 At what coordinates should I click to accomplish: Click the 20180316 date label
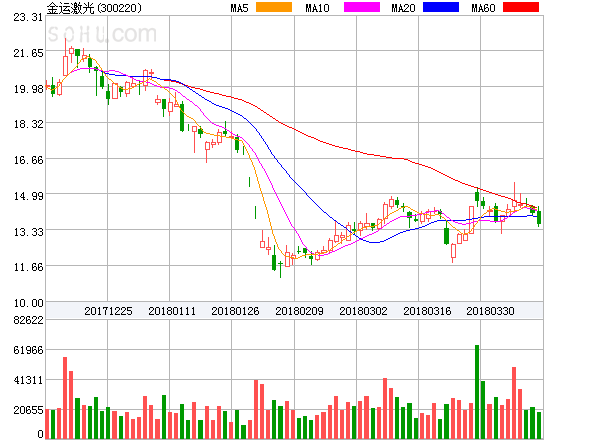coord(427,311)
